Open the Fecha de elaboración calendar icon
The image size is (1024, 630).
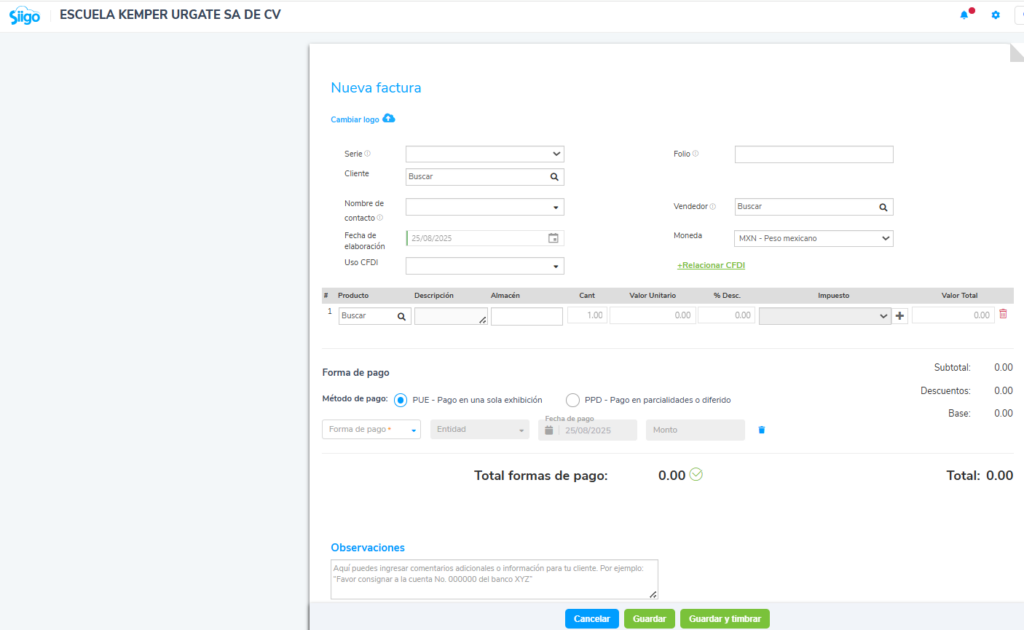pos(553,238)
